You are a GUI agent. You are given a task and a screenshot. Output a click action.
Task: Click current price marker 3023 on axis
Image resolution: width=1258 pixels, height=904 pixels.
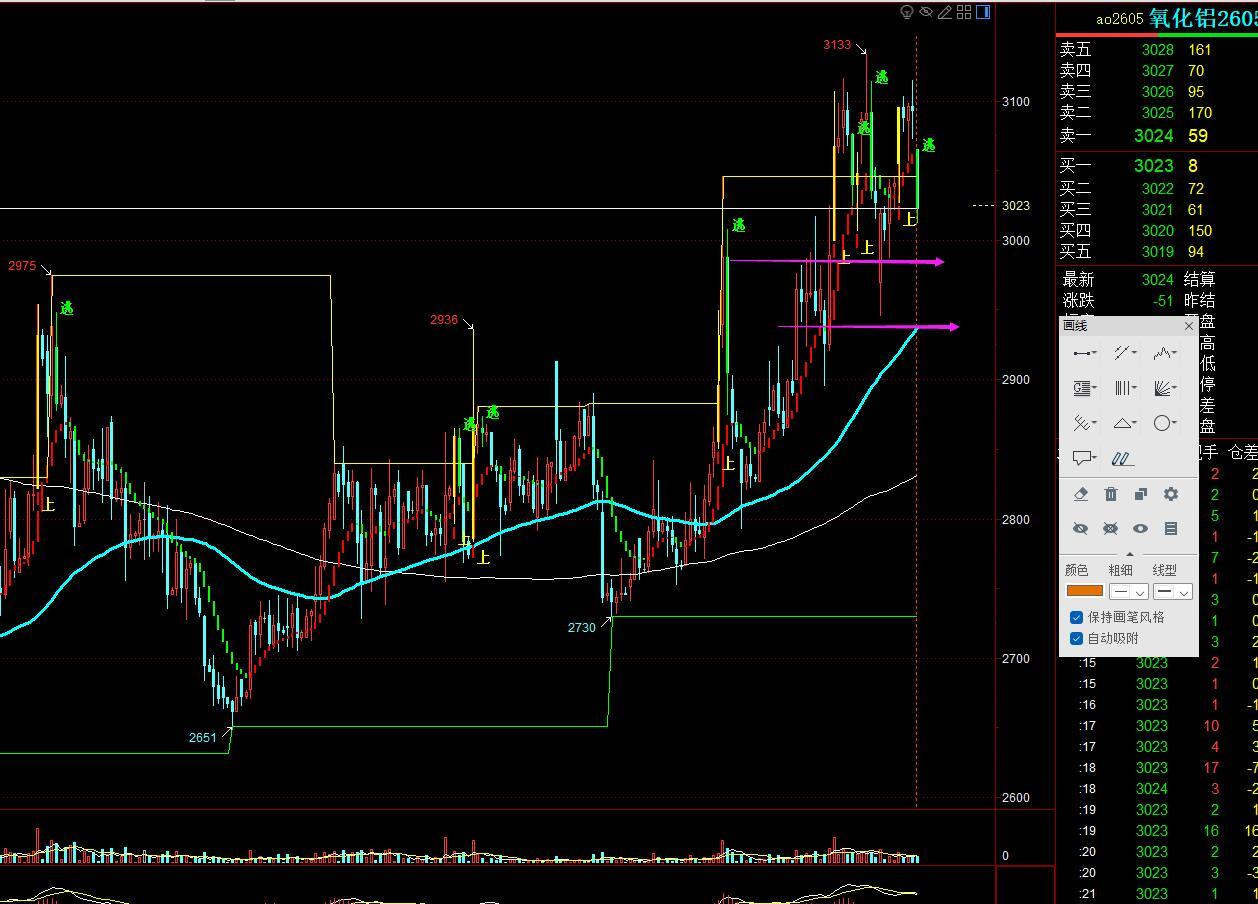pyautogui.click(x=1015, y=205)
